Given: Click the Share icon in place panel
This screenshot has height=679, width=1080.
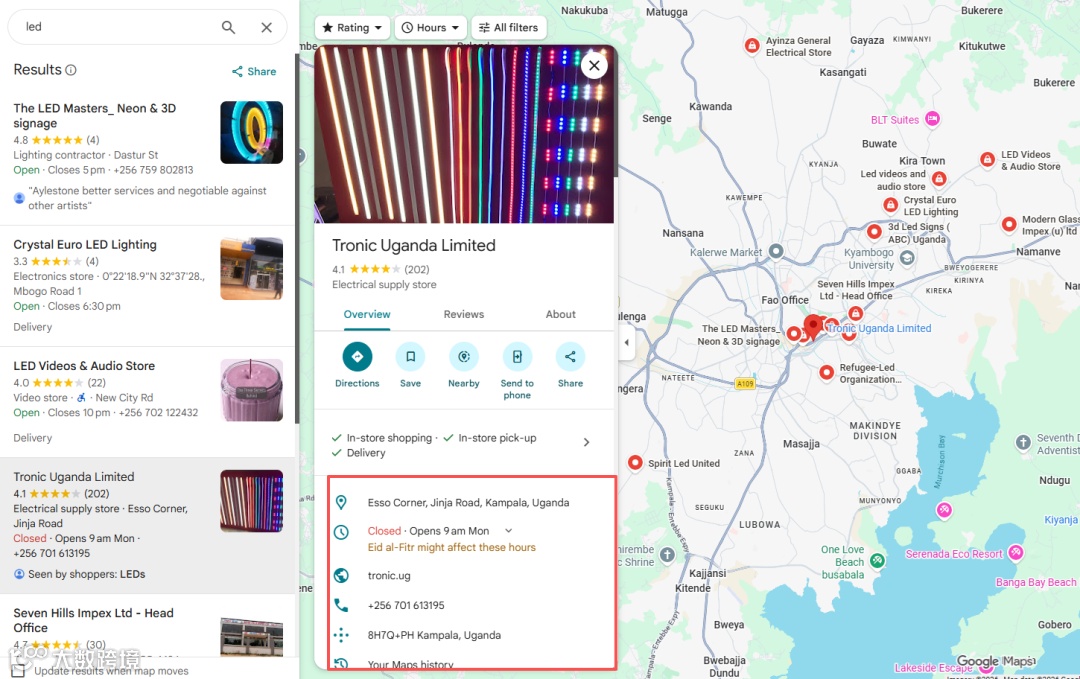Looking at the screenshot, I should coord(570,357).
